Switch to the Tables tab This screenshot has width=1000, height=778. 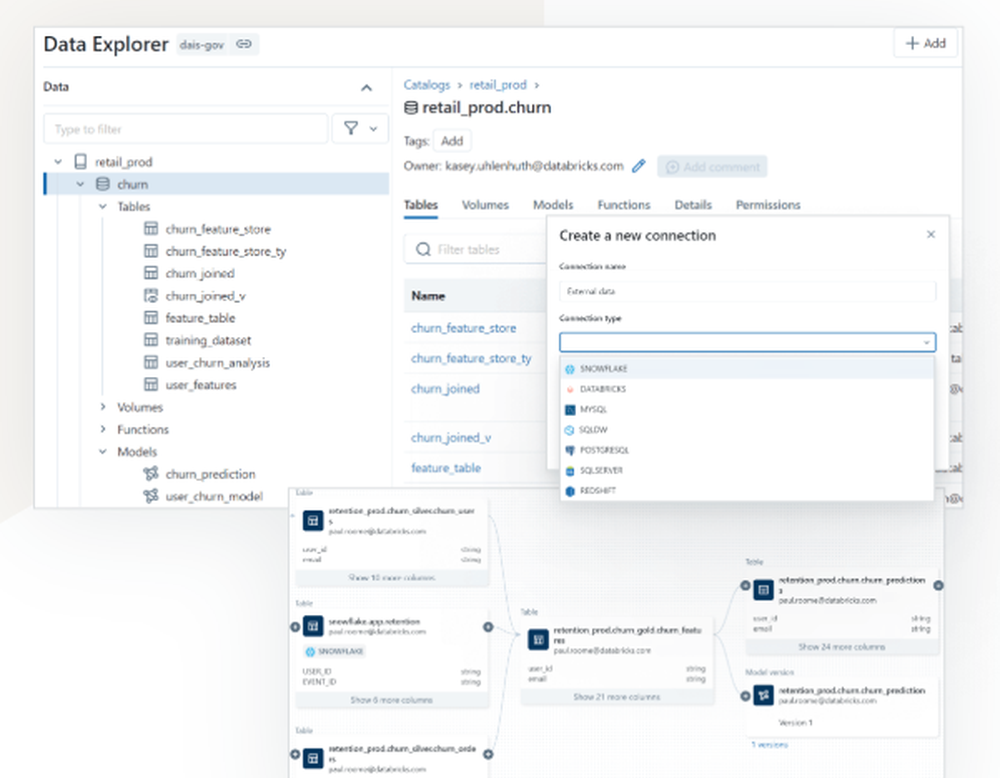click(421, 205)
